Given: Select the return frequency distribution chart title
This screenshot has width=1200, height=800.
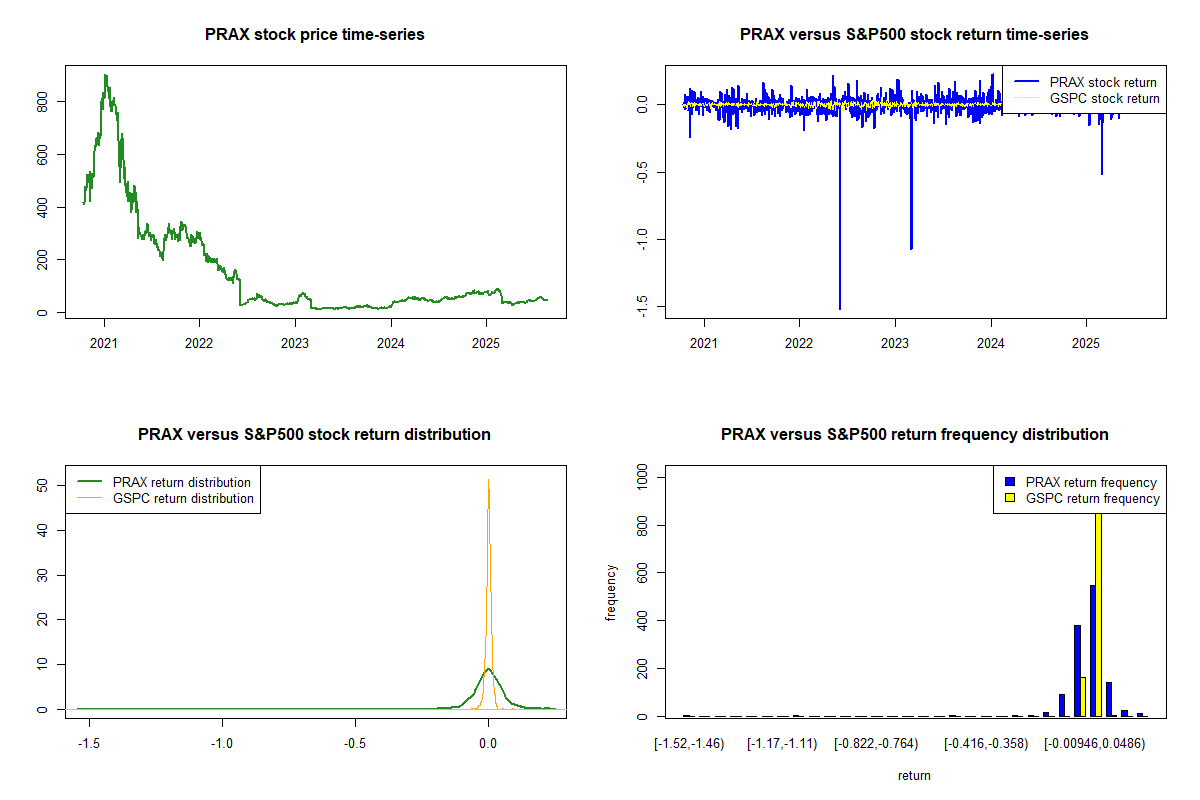Looking at the screenshot, I should pyautogui.click(x=914, y=435).
